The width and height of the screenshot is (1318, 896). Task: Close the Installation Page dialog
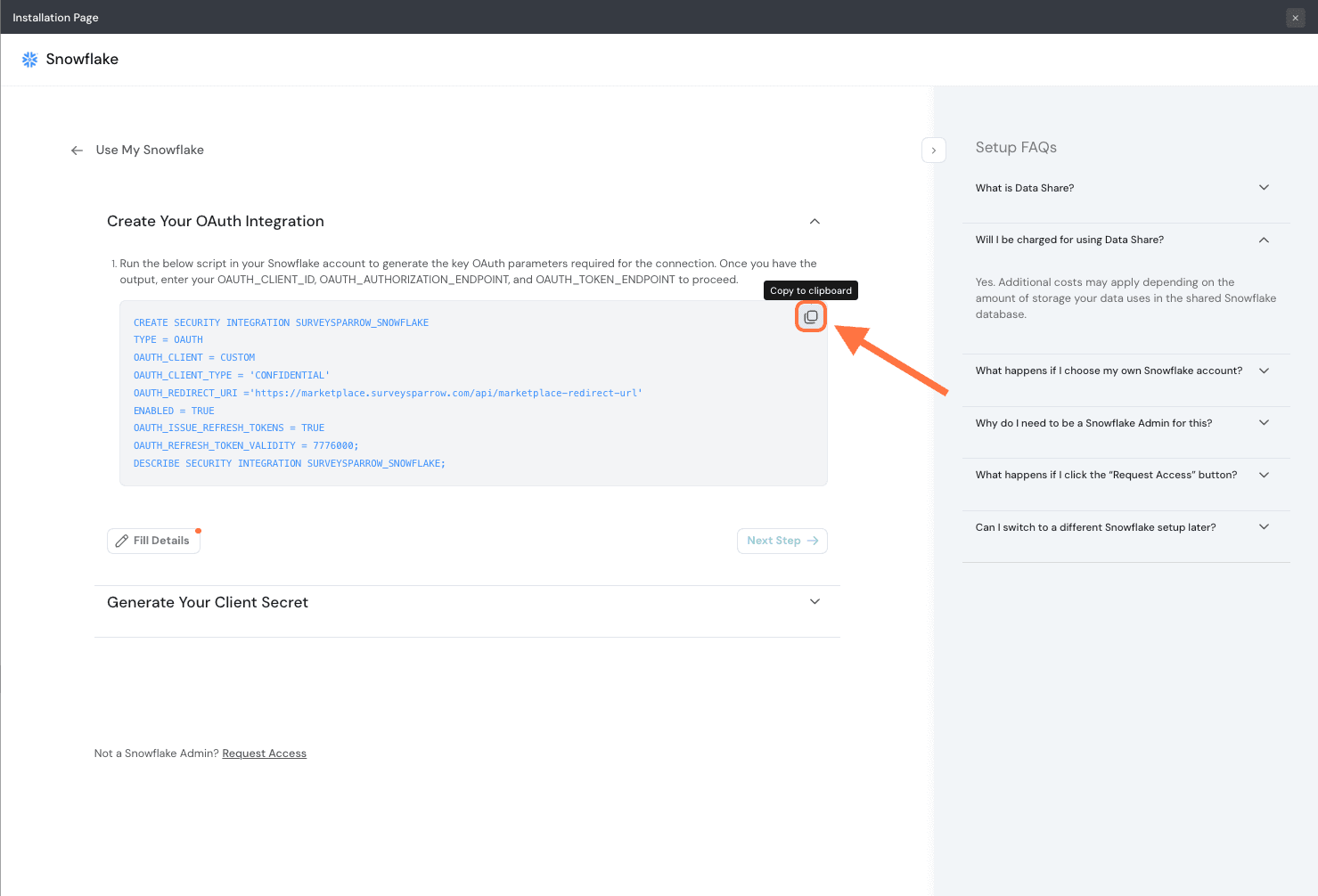point(1295,18)
